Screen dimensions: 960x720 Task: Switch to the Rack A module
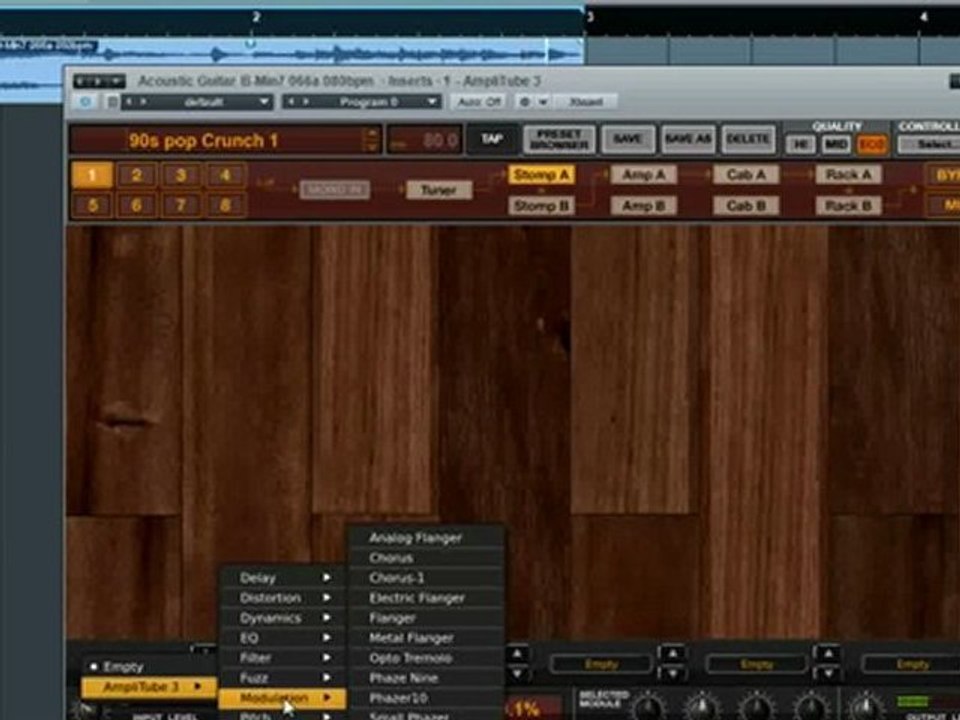pyautogui.click(x=849, y=175)
